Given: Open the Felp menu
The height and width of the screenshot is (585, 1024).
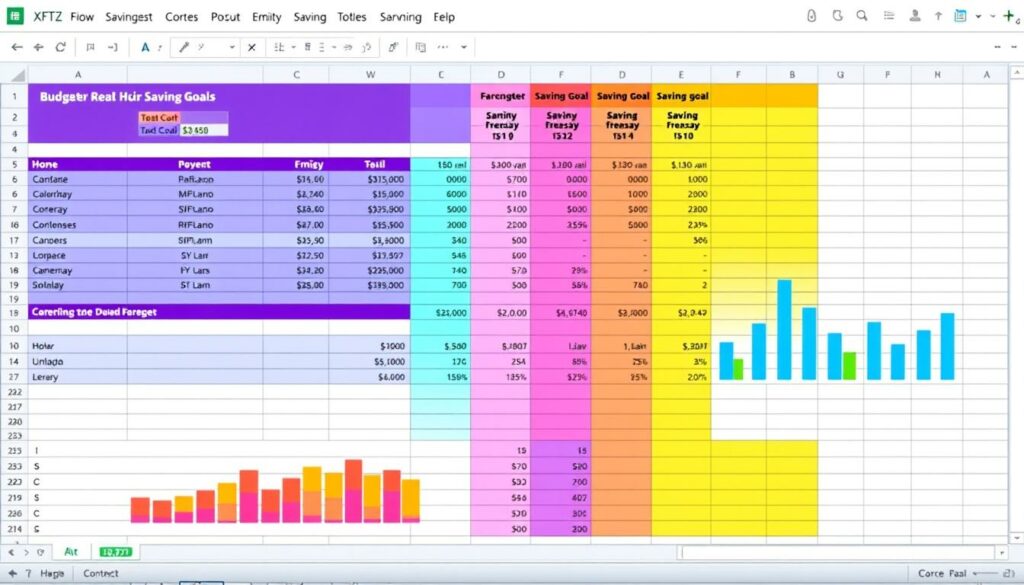Looking at the screenshot, I should [x=443, y=17].
